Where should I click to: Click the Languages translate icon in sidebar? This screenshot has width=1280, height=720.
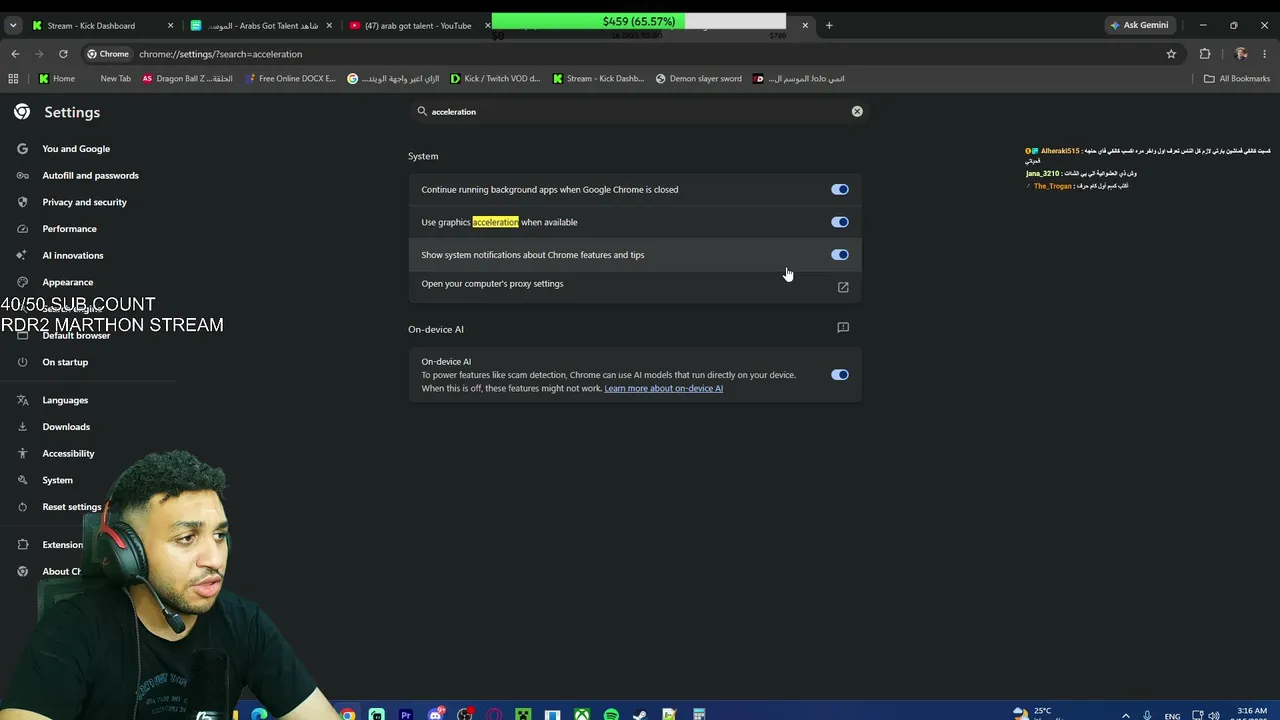coord(22,400)
